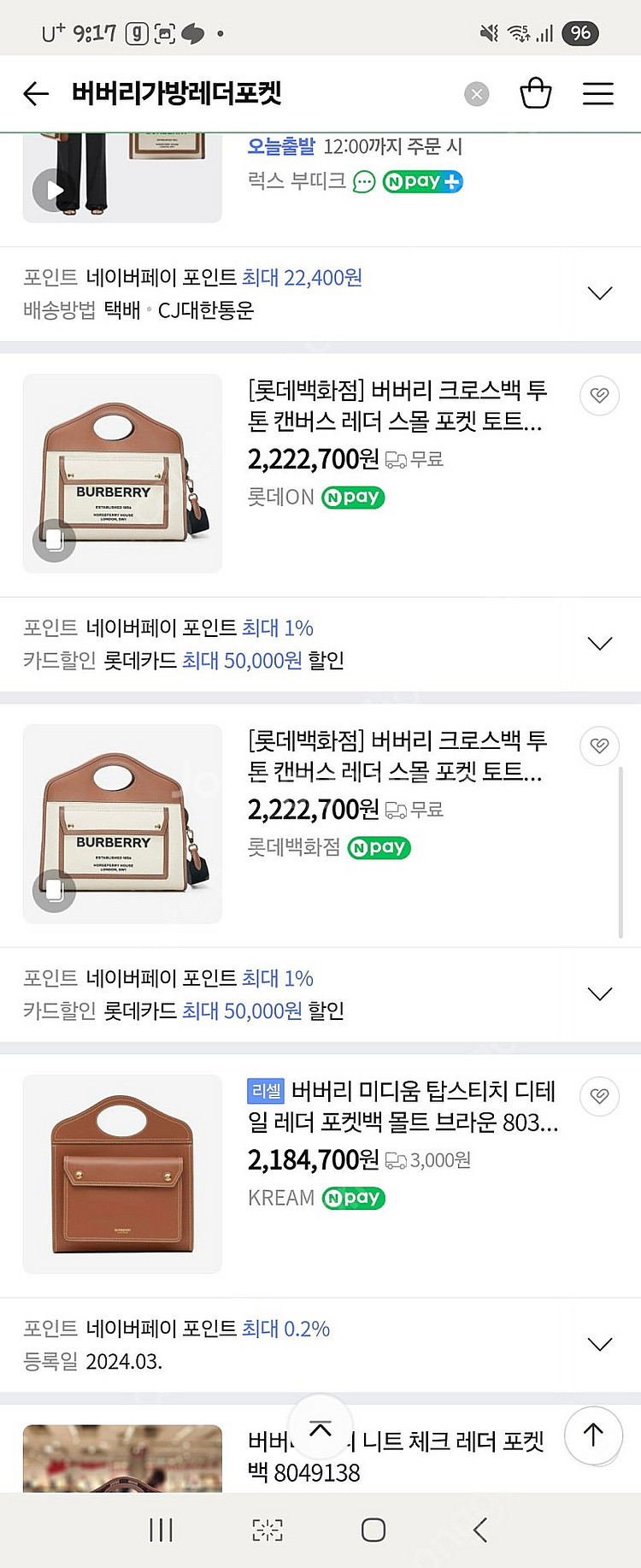
Task: Wishlist the KREAM Burberry pocket bag
Action: tap(599, 1096)
